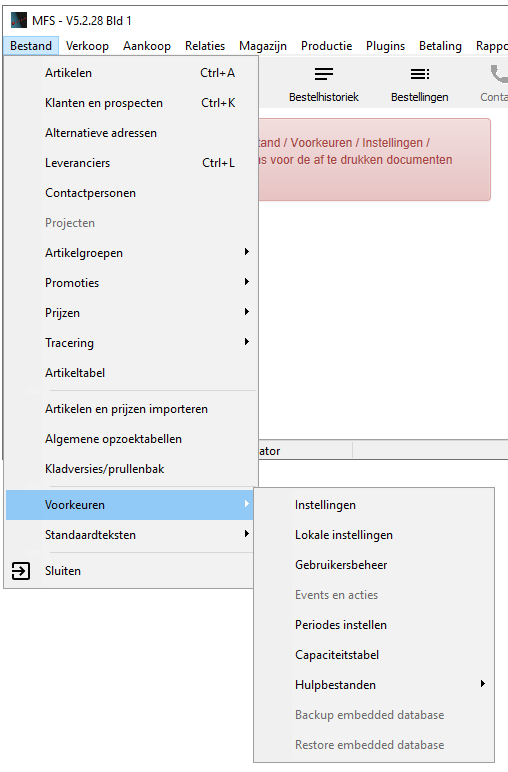This screenshot has height=772, width=508.
Task: Click the pink Voorkeuren / Instellingen notification banner
Action: (x=375, y=160)
